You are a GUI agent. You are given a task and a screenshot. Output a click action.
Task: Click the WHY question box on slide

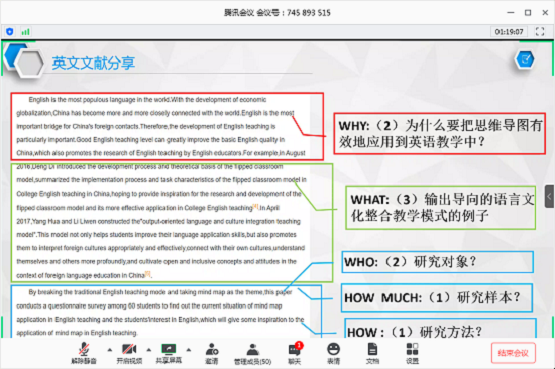(439, 133)
